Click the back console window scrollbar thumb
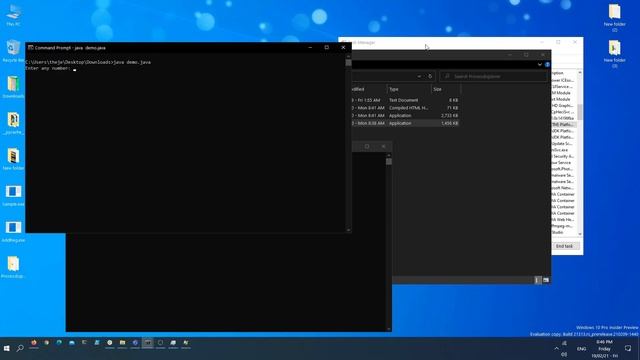640x360 pixels. [389, 161]
